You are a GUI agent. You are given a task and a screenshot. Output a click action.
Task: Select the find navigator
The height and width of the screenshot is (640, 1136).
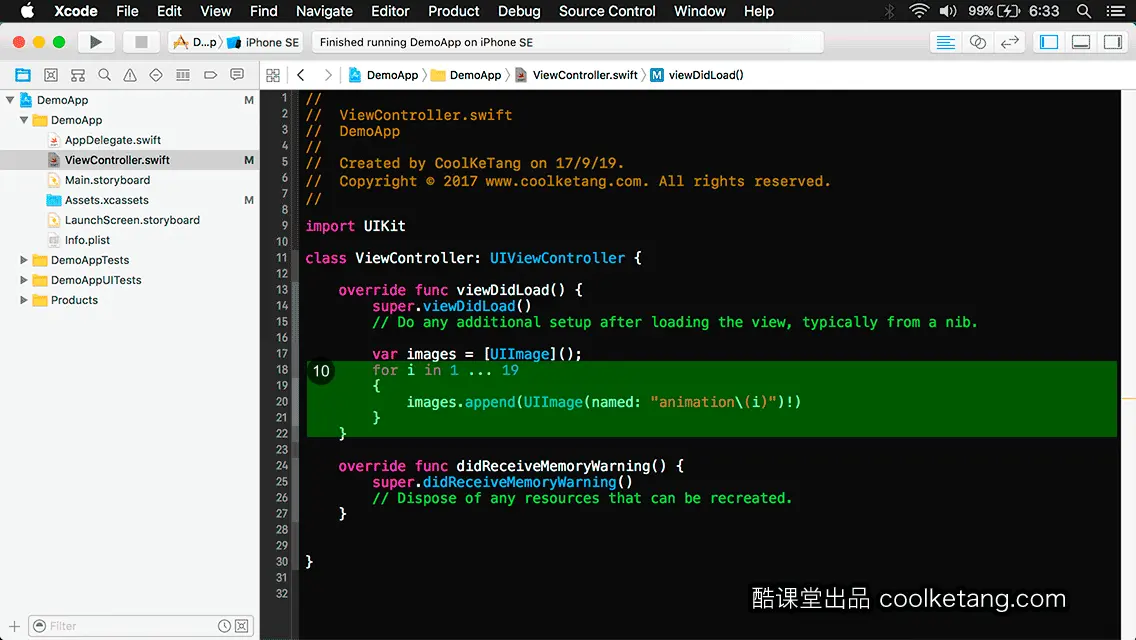click(104, 75)
